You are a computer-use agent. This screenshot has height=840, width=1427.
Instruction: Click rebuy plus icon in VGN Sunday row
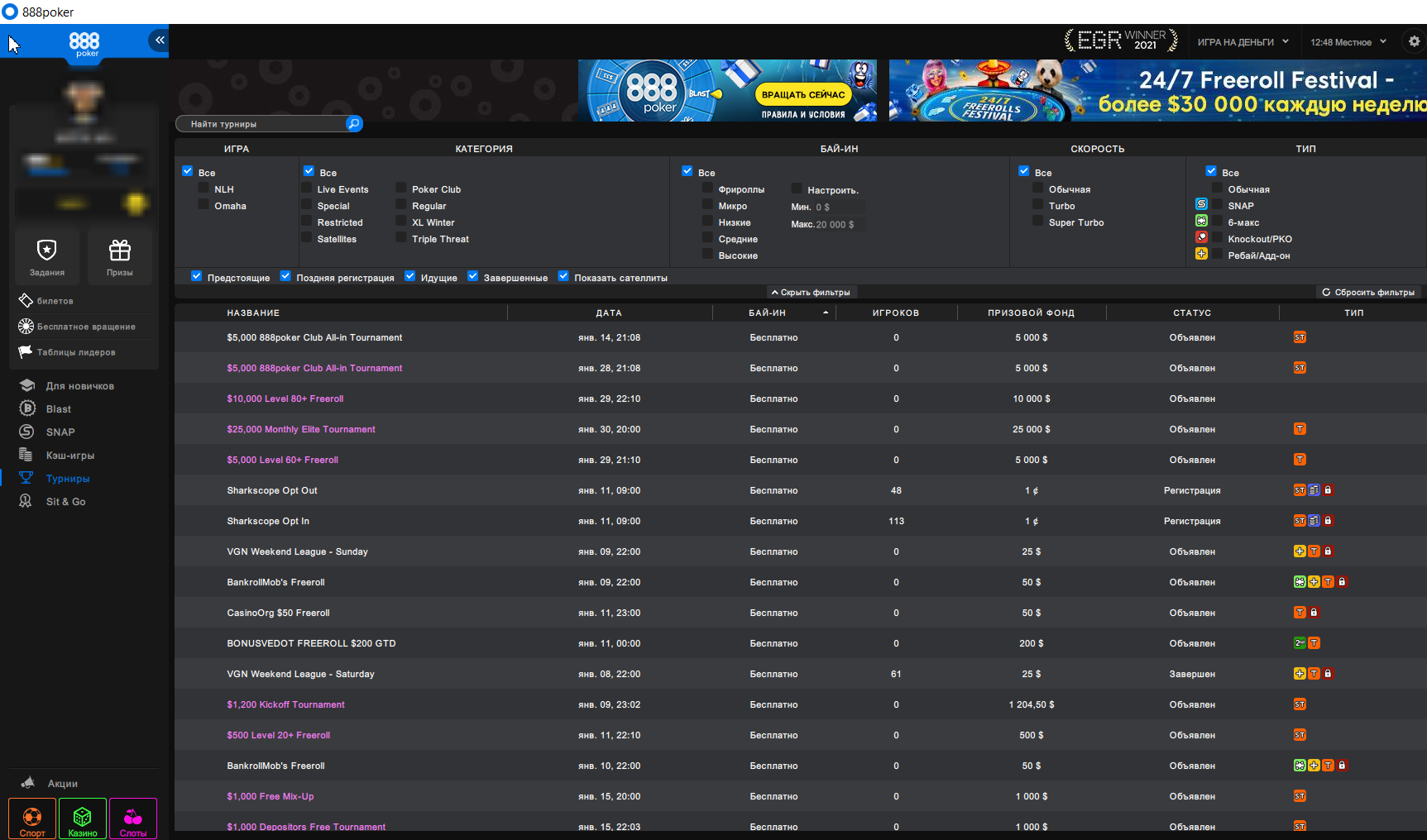1300,551
